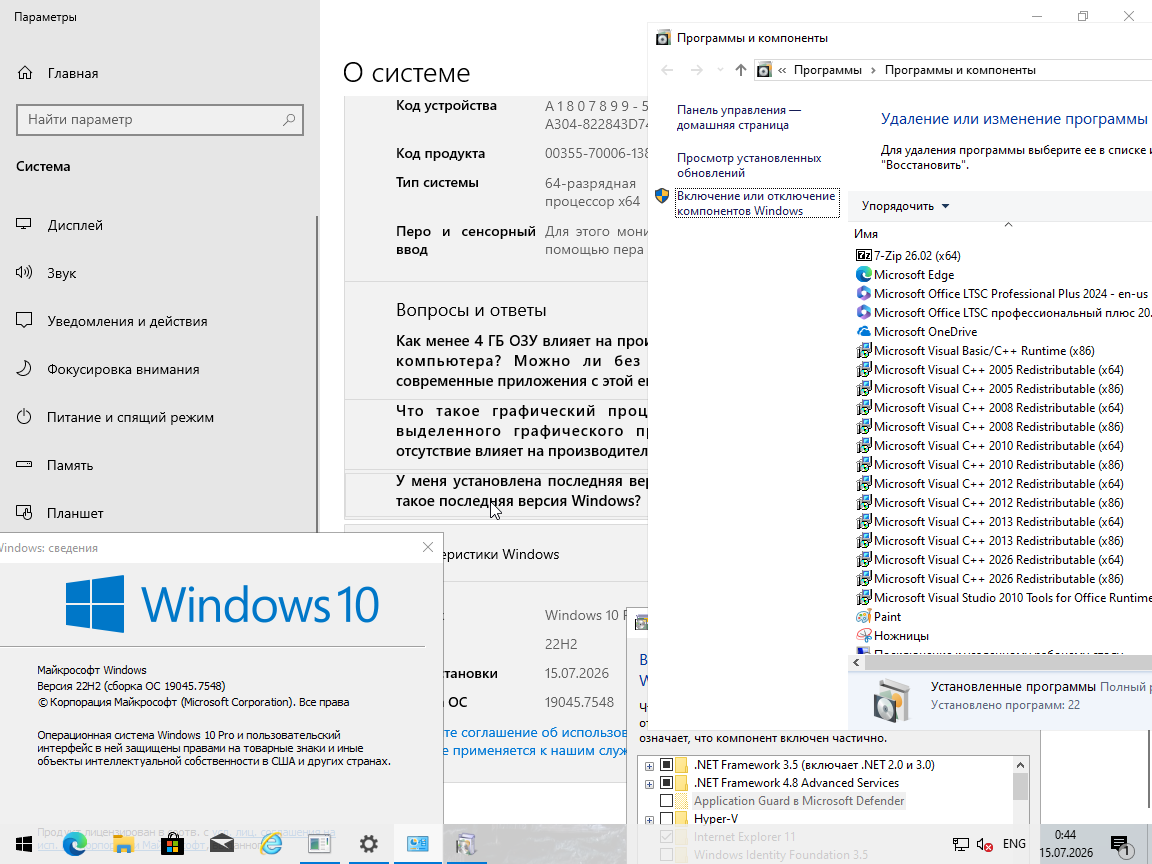Click the forward arrow in Программы и компоненты
The image size is (1152, 864).
tap(696, 70)
